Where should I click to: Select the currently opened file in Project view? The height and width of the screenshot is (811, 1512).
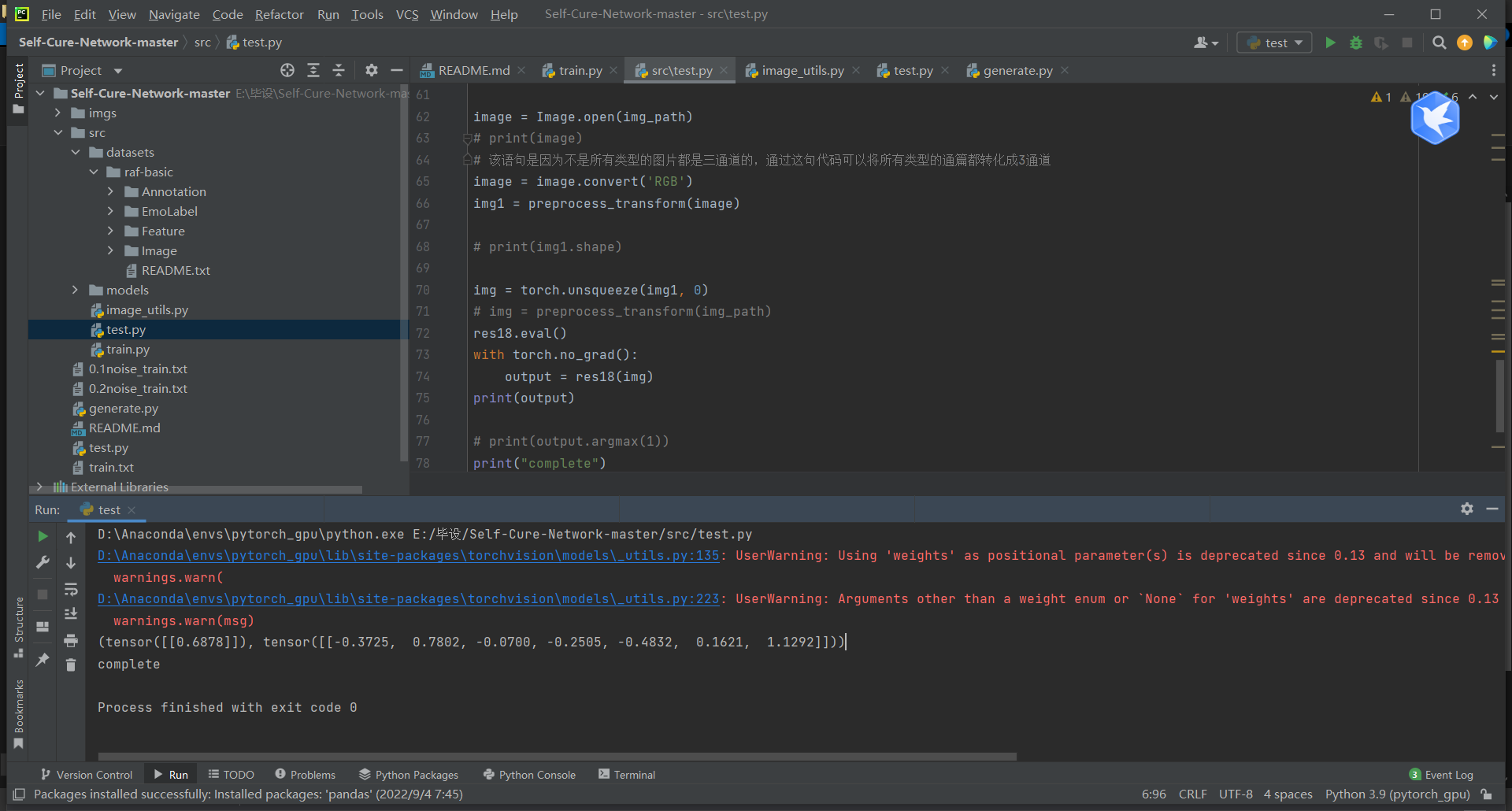click(287, 70)
